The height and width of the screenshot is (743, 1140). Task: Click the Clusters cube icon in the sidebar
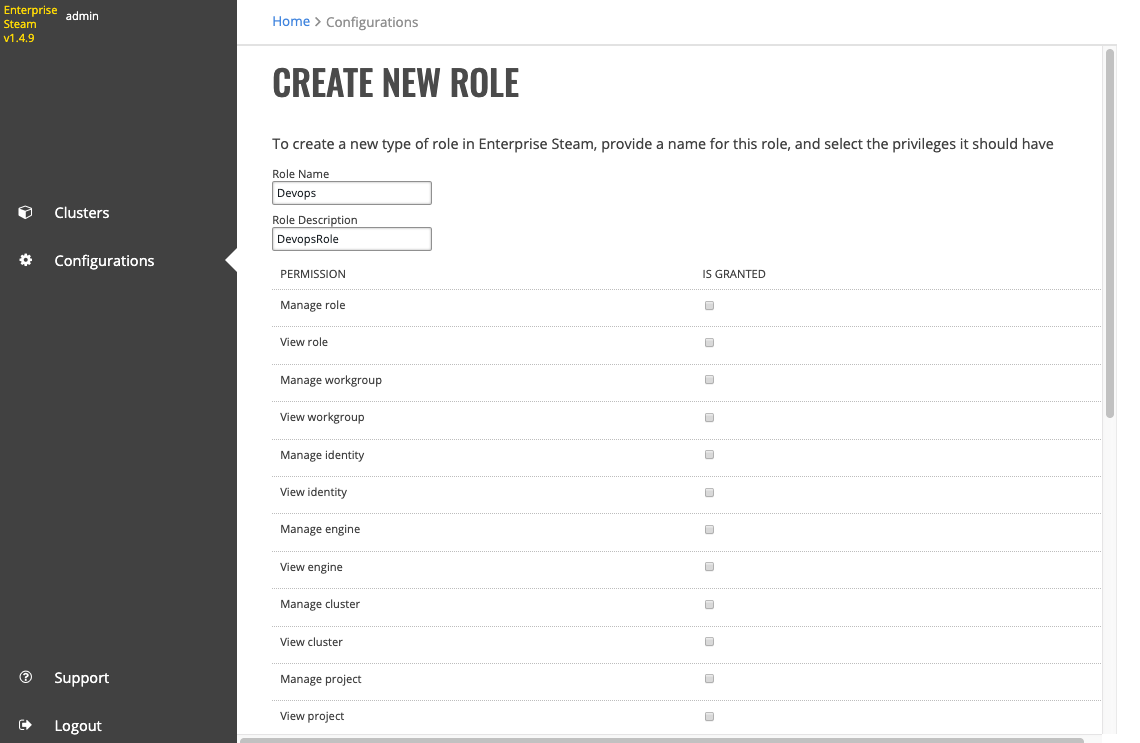[25, 212]
